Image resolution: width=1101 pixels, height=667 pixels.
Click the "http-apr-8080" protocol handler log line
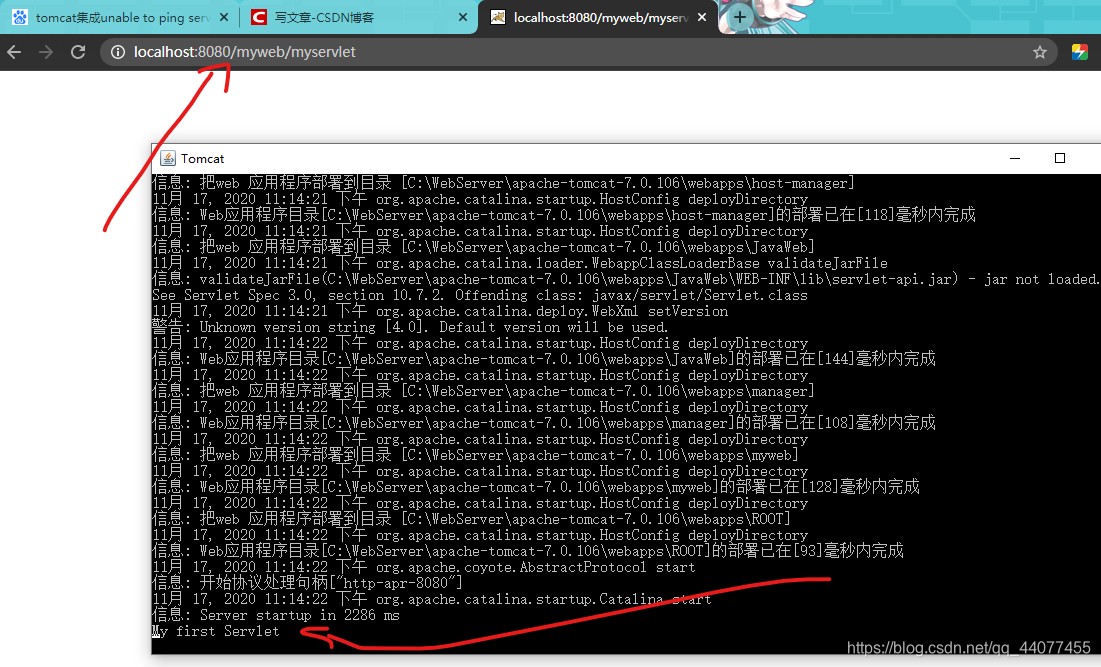tap(308, 583)
